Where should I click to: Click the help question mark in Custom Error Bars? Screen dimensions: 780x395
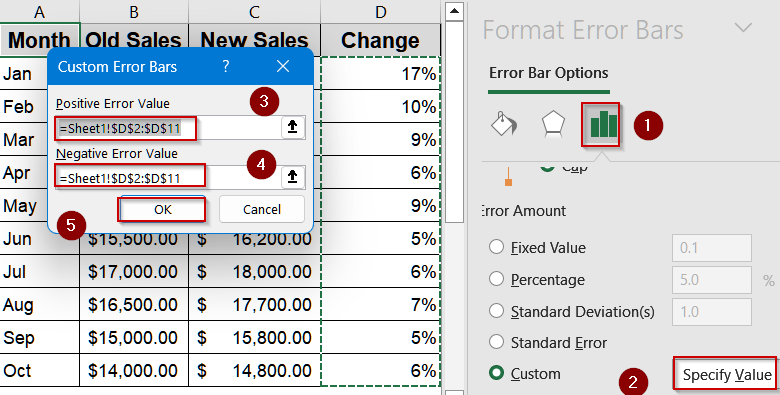[226, 66]
